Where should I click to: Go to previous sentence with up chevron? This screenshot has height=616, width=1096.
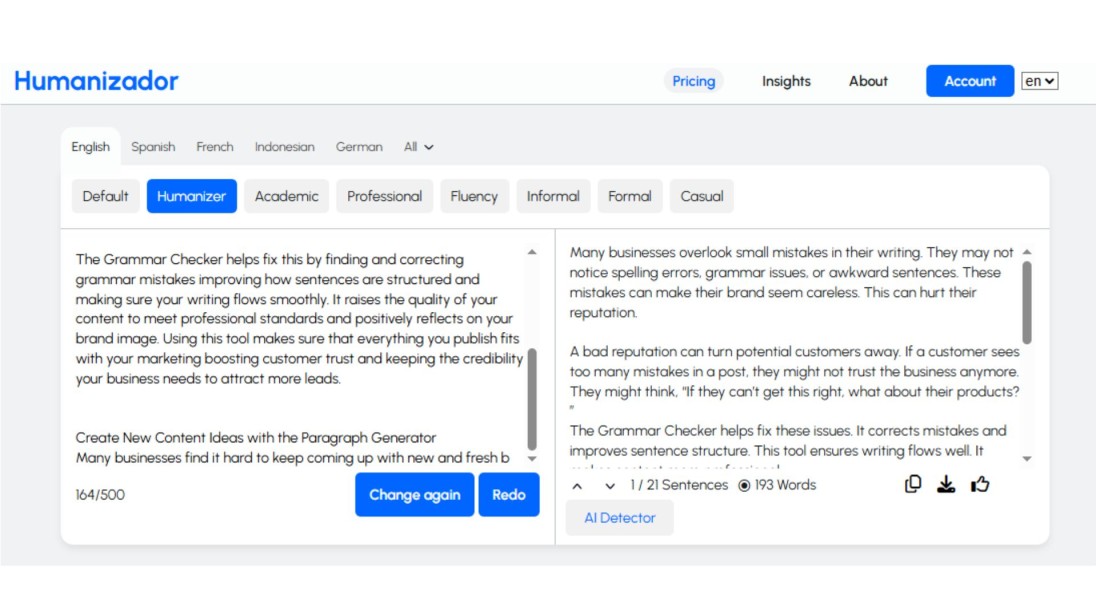pyautogui.click(x=577, y=485)
